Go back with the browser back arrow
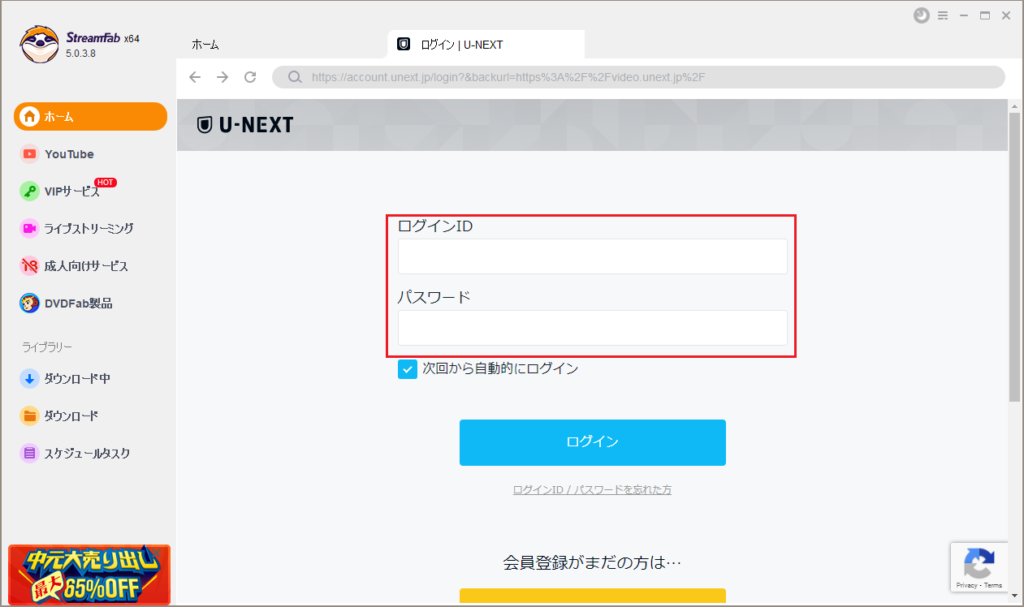This screenshot has width=1024, height=607. [x=195, y=77]
